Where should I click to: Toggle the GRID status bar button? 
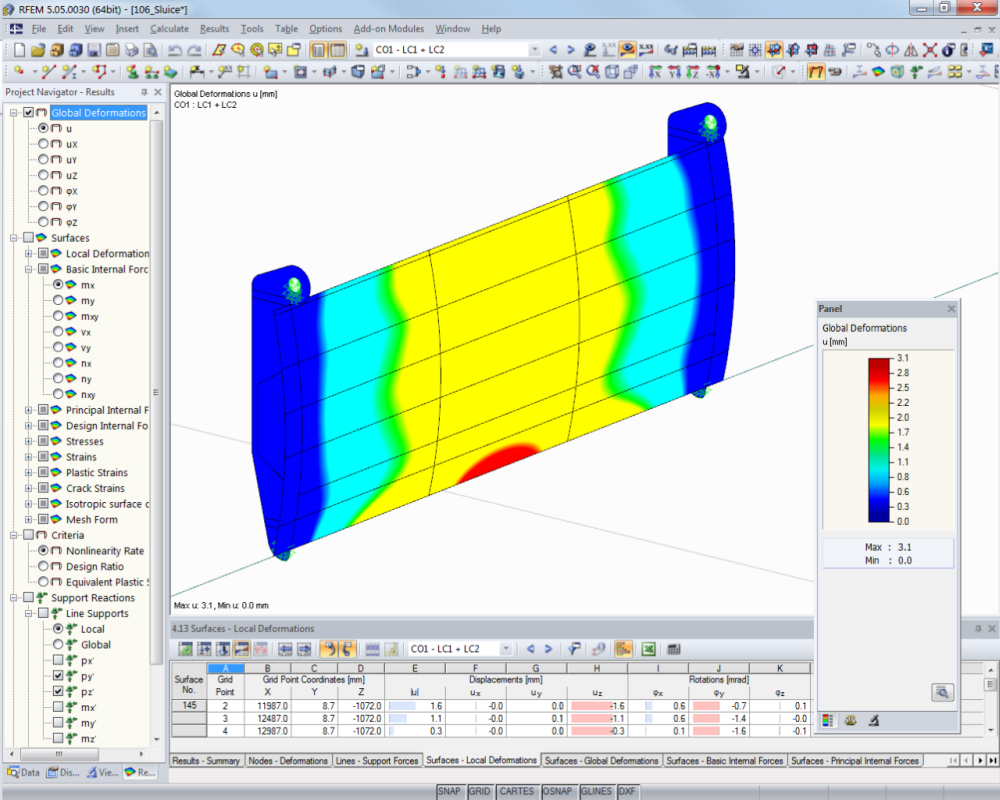pyautogui.click(x=479, y=791)
